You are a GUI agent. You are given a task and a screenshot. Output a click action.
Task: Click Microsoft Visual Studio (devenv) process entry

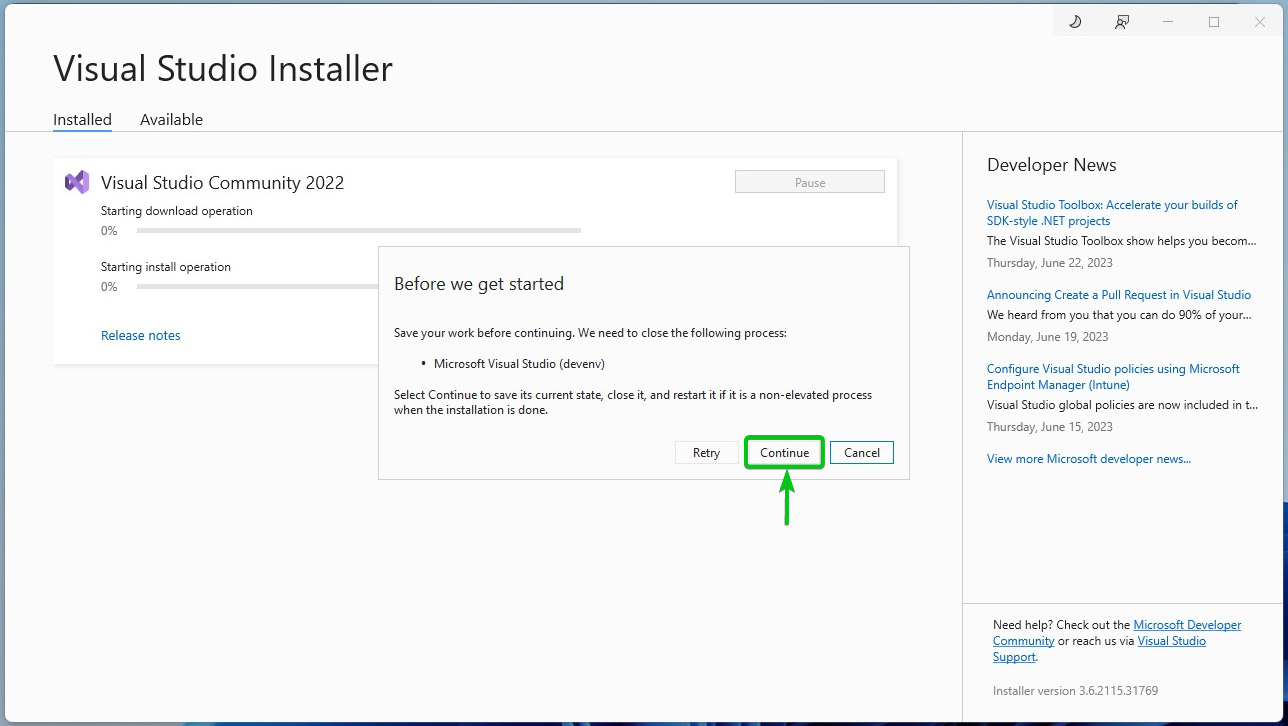[519, 364]
